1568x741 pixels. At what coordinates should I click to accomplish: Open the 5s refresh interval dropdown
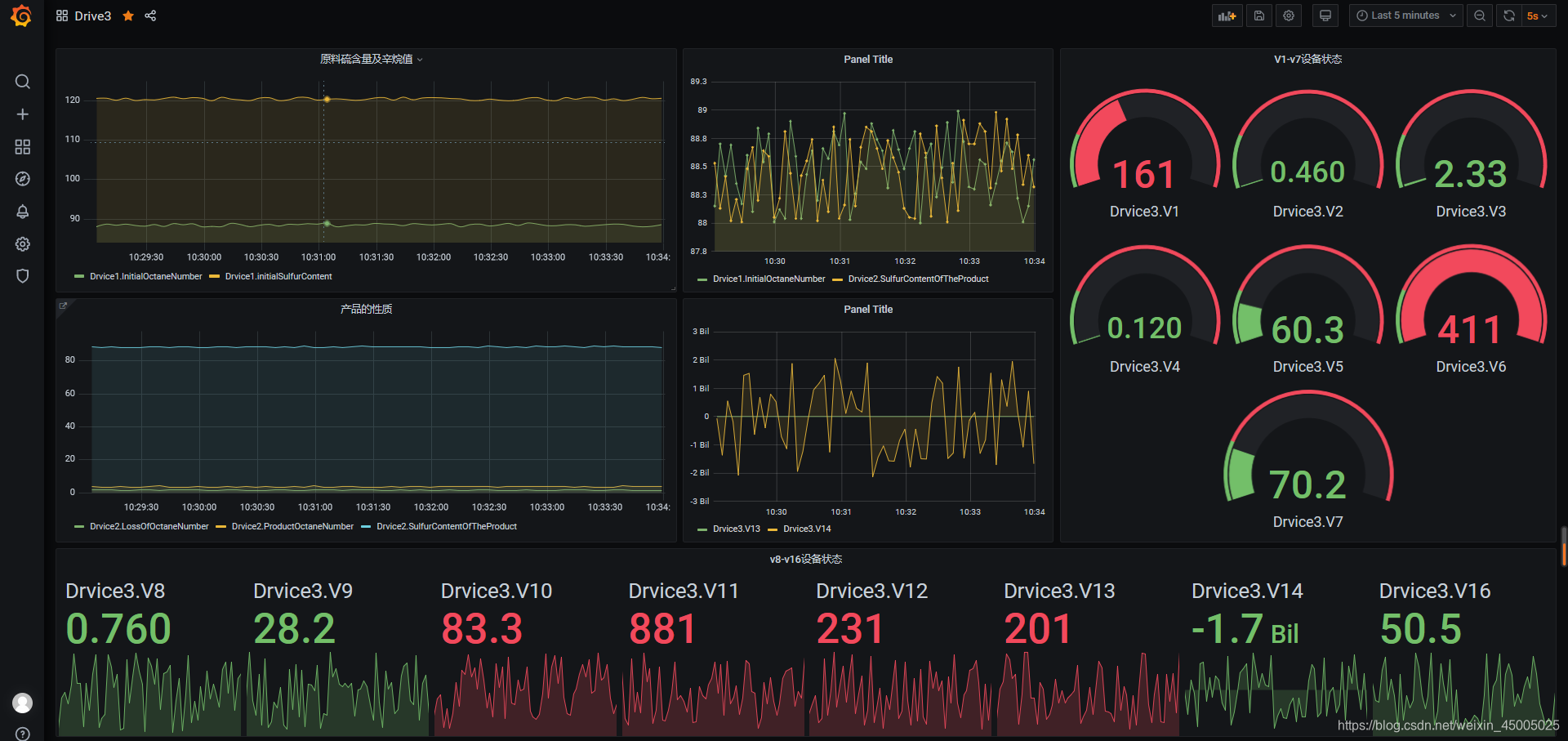tap(1539, 16)
